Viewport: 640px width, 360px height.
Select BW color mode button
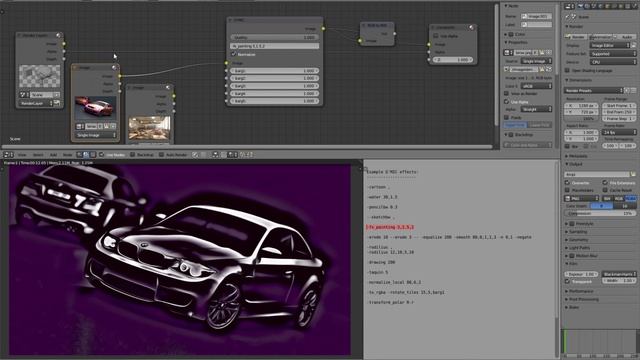click(x=607, y=198)
